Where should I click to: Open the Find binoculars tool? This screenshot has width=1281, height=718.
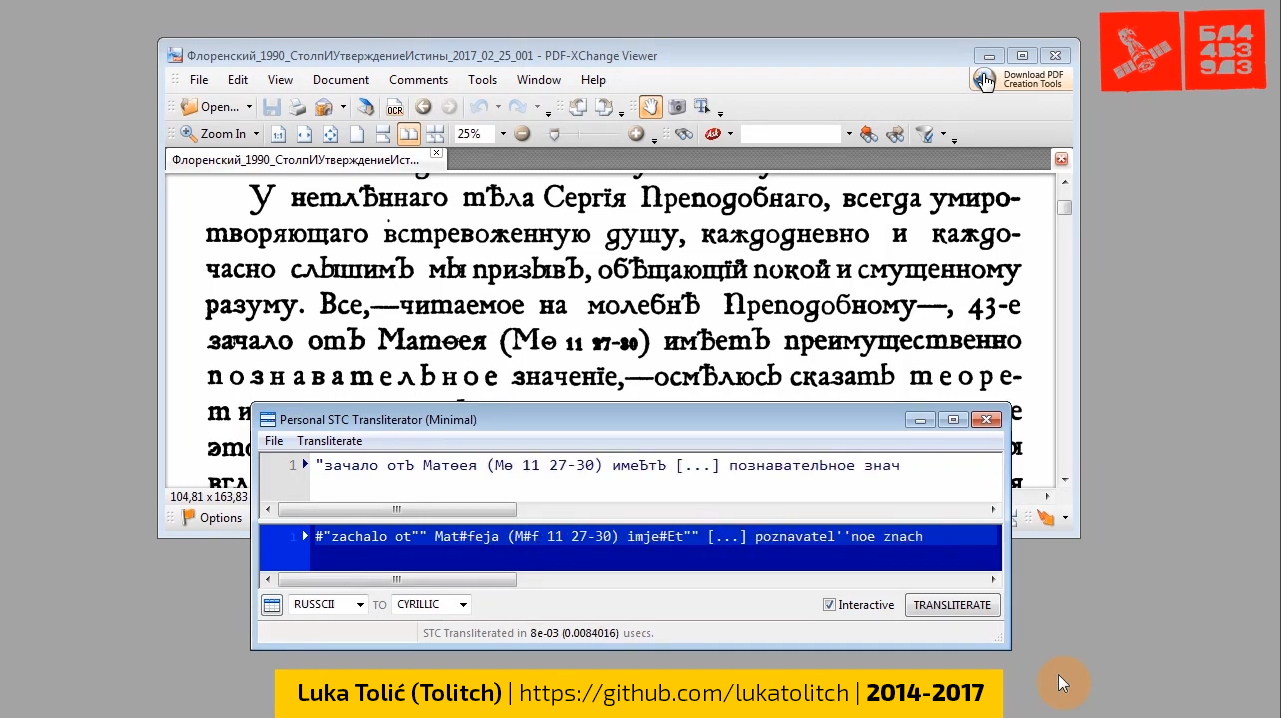(x=684, y=134)
